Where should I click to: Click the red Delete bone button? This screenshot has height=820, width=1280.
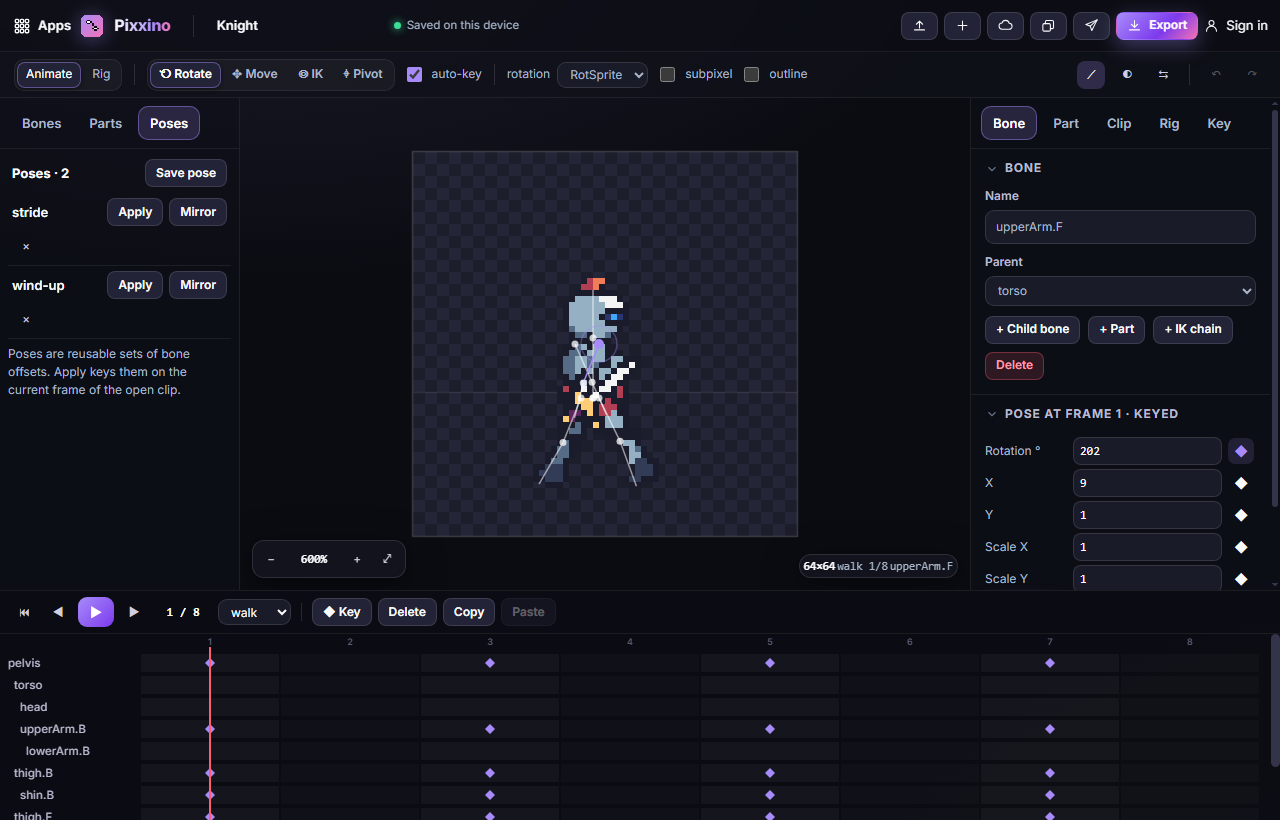tap(1014, 365)
